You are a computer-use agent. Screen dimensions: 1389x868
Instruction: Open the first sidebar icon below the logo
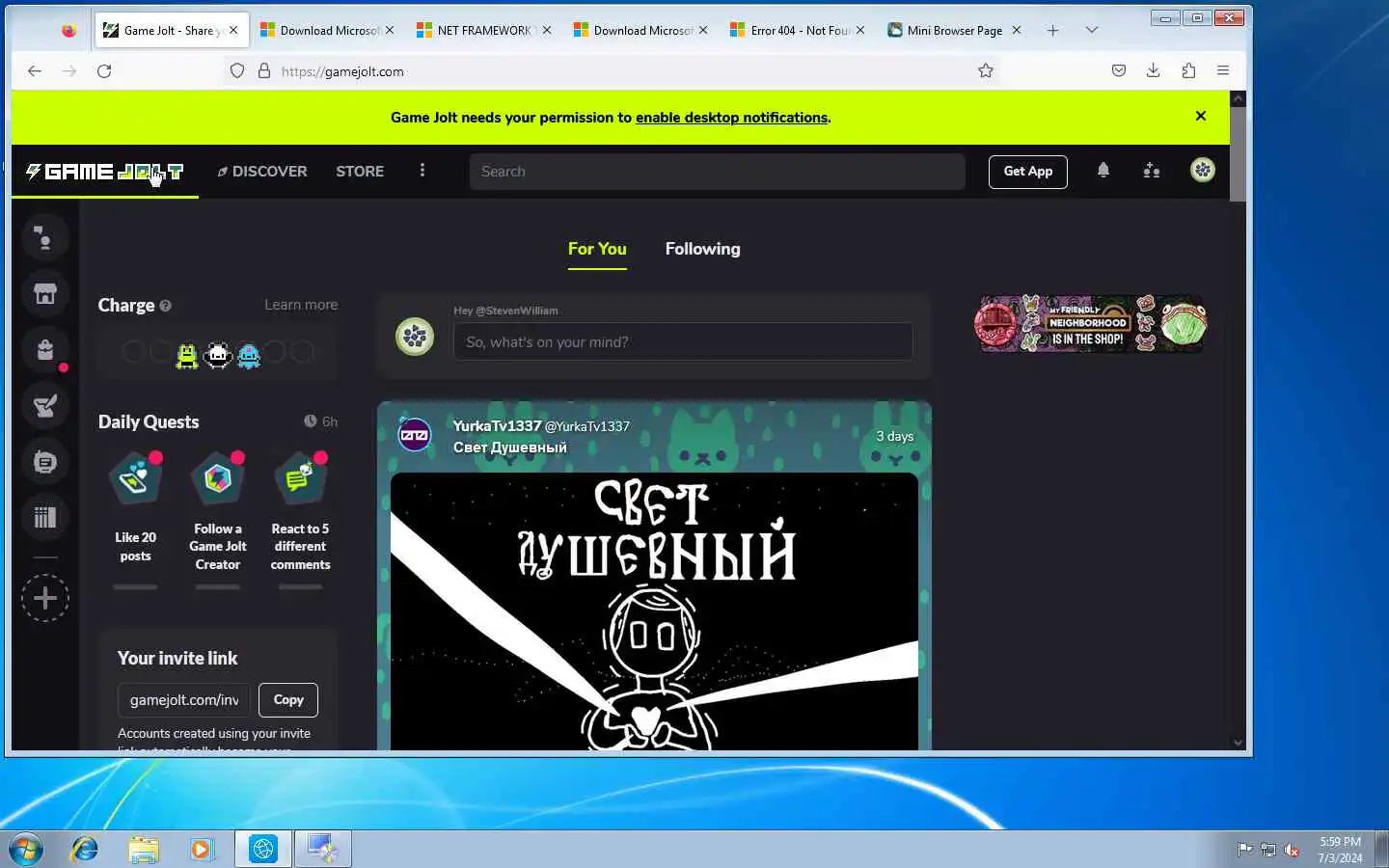click(44, 237)
